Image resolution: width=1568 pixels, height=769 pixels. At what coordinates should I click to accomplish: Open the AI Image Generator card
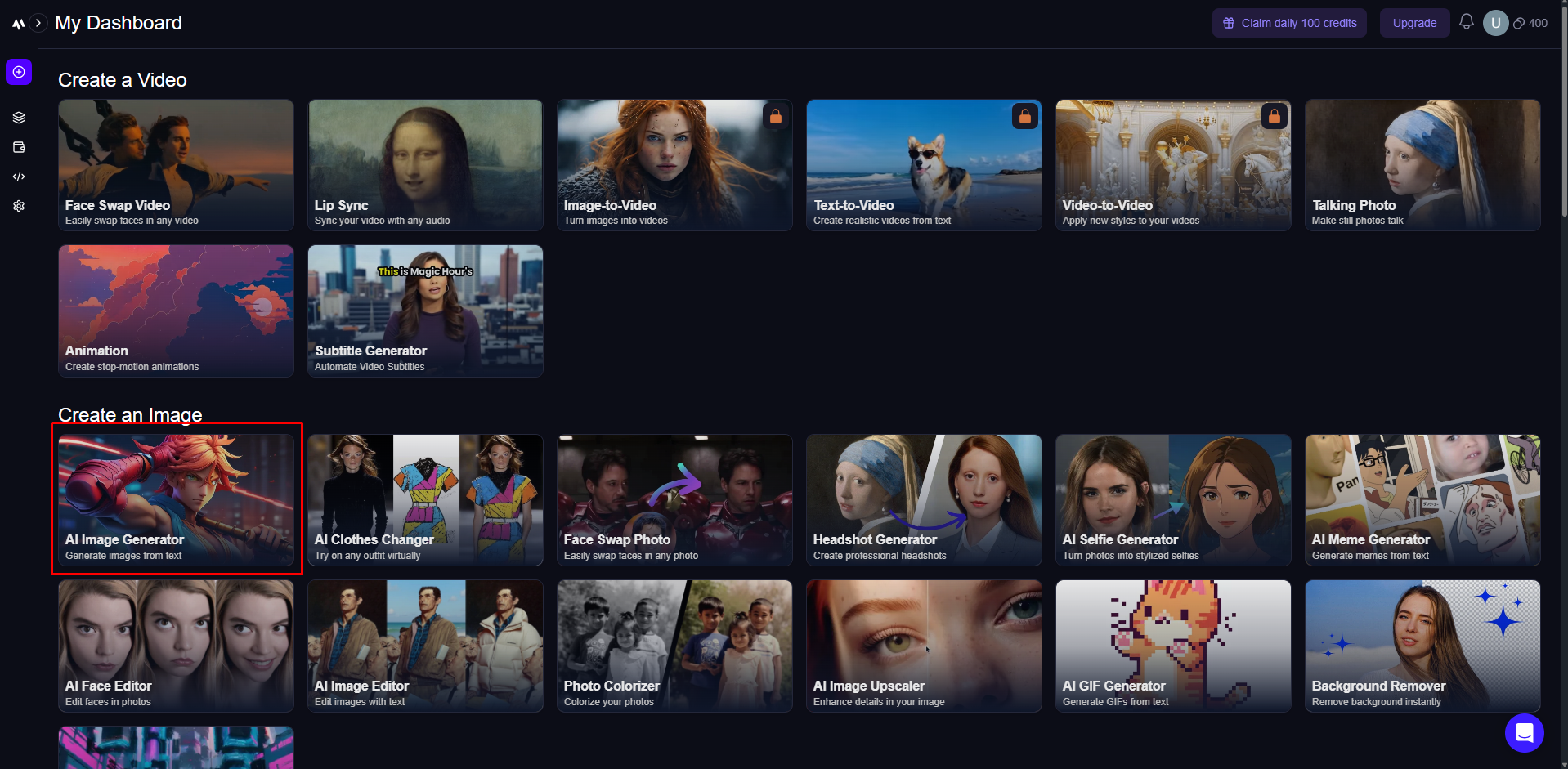(x=176, y=500)
